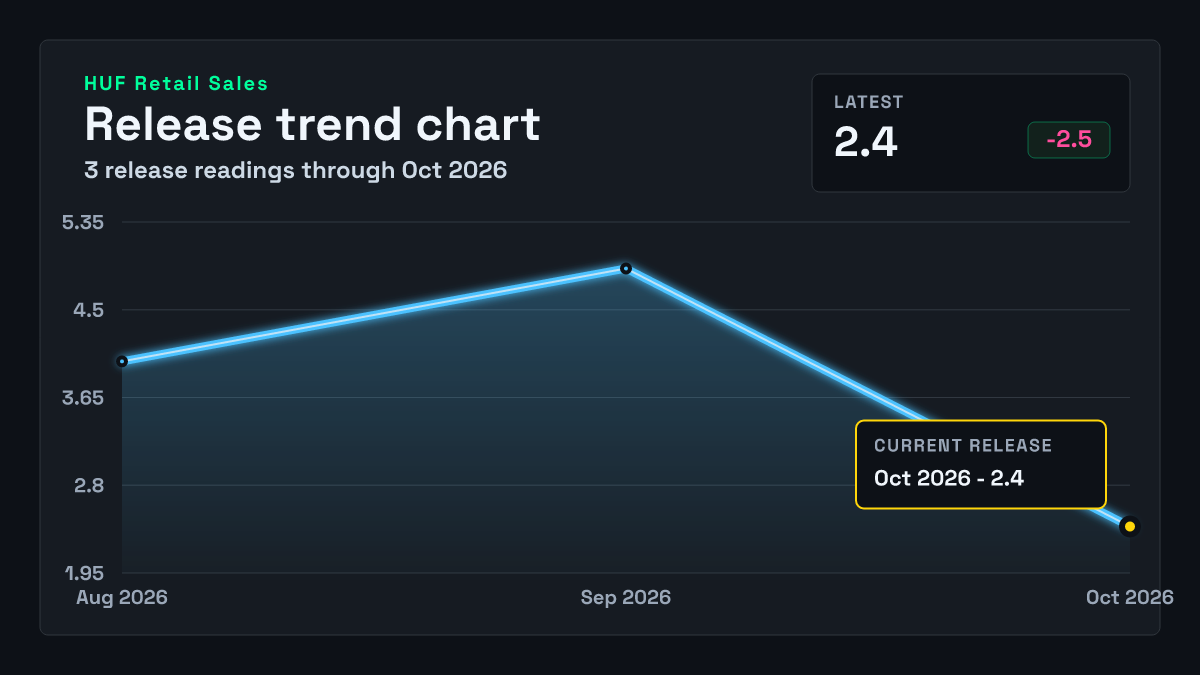1200x675 pixels.
Task: Click the 3.65 y-axis label
Action: tap(83, 398)
